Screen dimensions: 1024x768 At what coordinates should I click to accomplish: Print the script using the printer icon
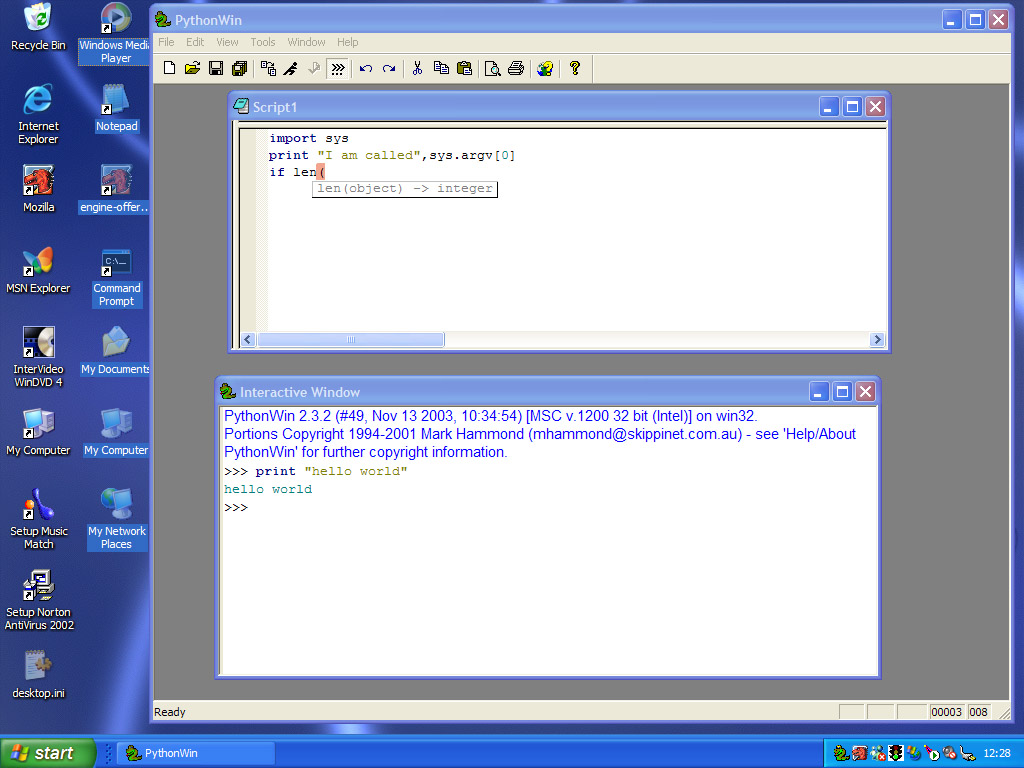click(516, 68)
